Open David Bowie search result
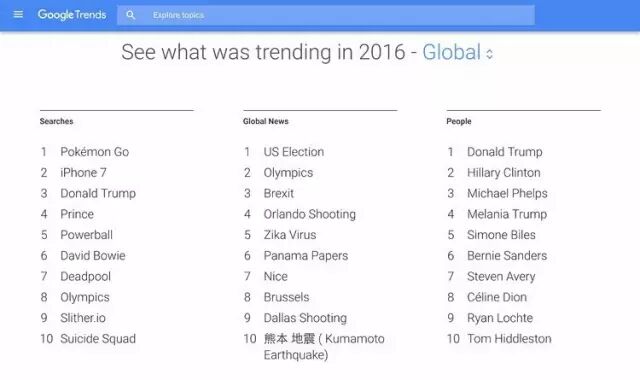 [93, 256]
